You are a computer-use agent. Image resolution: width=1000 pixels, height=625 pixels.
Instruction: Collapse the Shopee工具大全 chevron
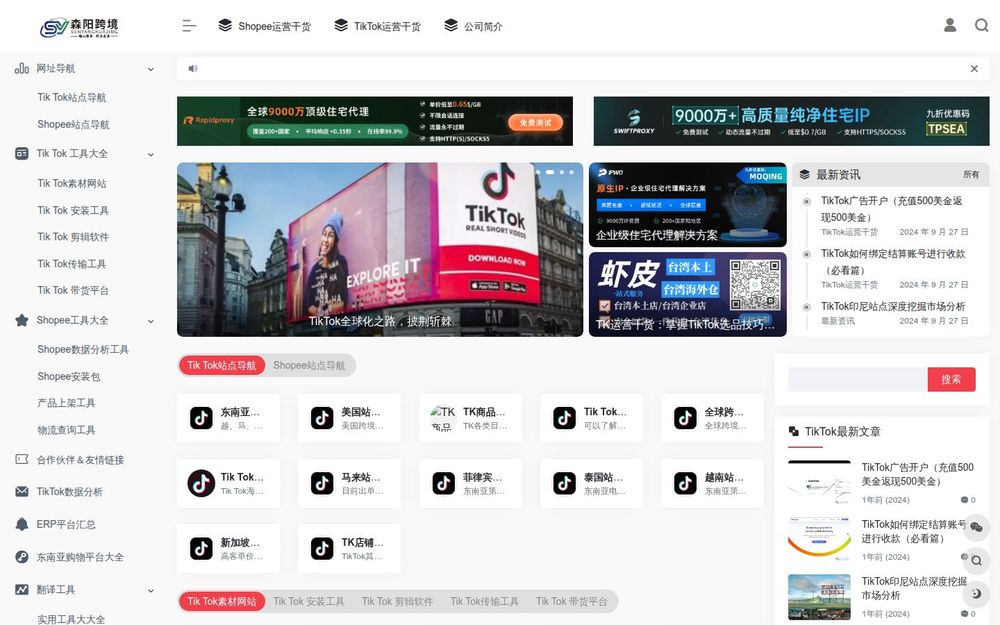coord(151,321)
